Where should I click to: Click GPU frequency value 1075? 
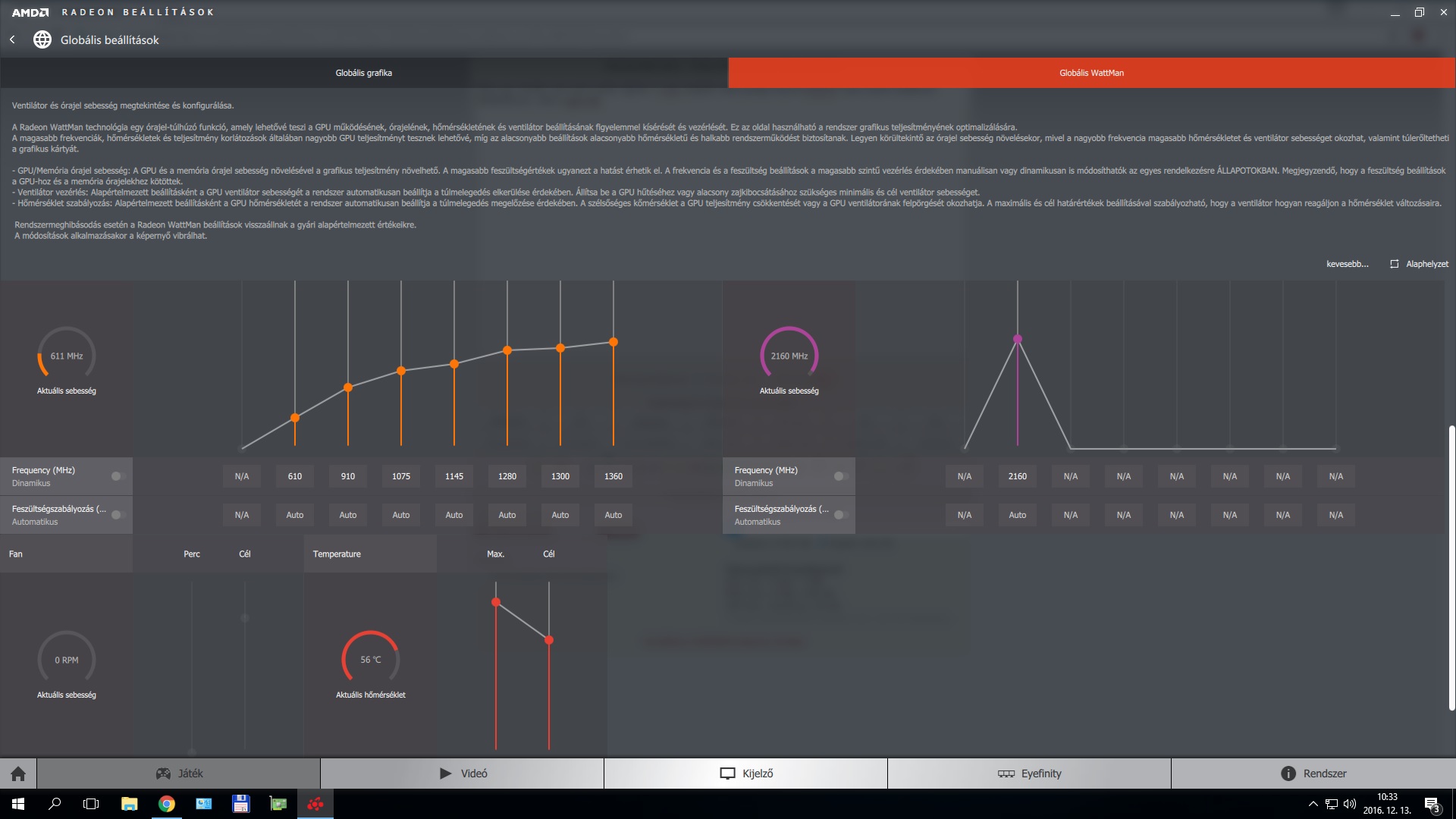(x=401, y=476)
